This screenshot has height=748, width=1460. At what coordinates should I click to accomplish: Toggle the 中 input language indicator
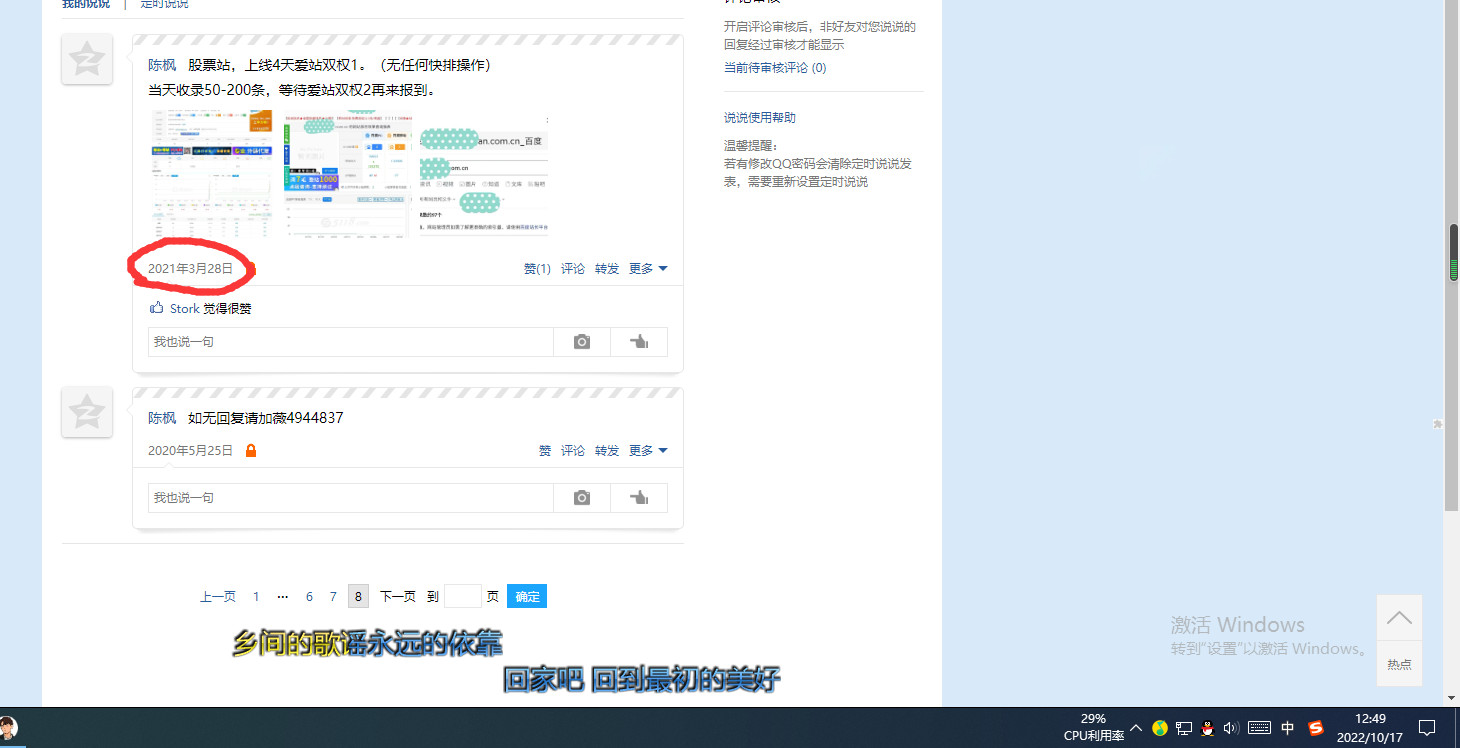[1288, 728]
